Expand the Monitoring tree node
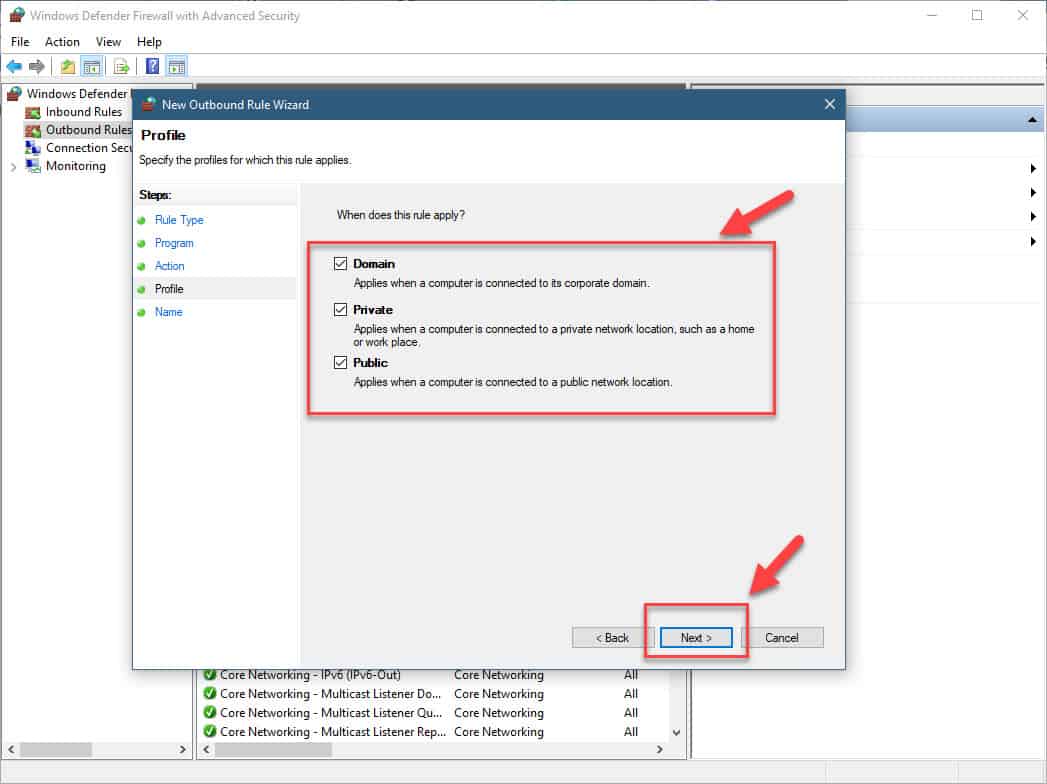 (x=13, y=167)
